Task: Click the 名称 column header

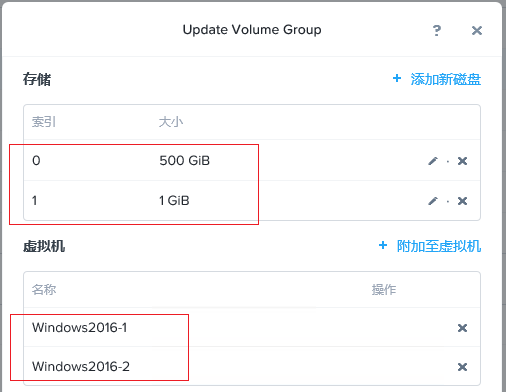Action: (x=44, y=289)
